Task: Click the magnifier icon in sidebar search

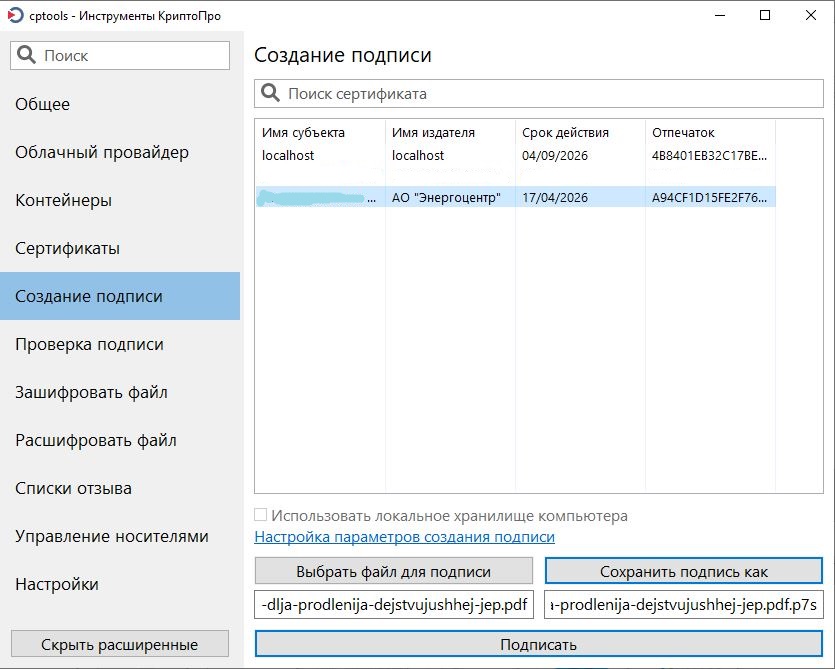Action: click(x=27, y=56)
